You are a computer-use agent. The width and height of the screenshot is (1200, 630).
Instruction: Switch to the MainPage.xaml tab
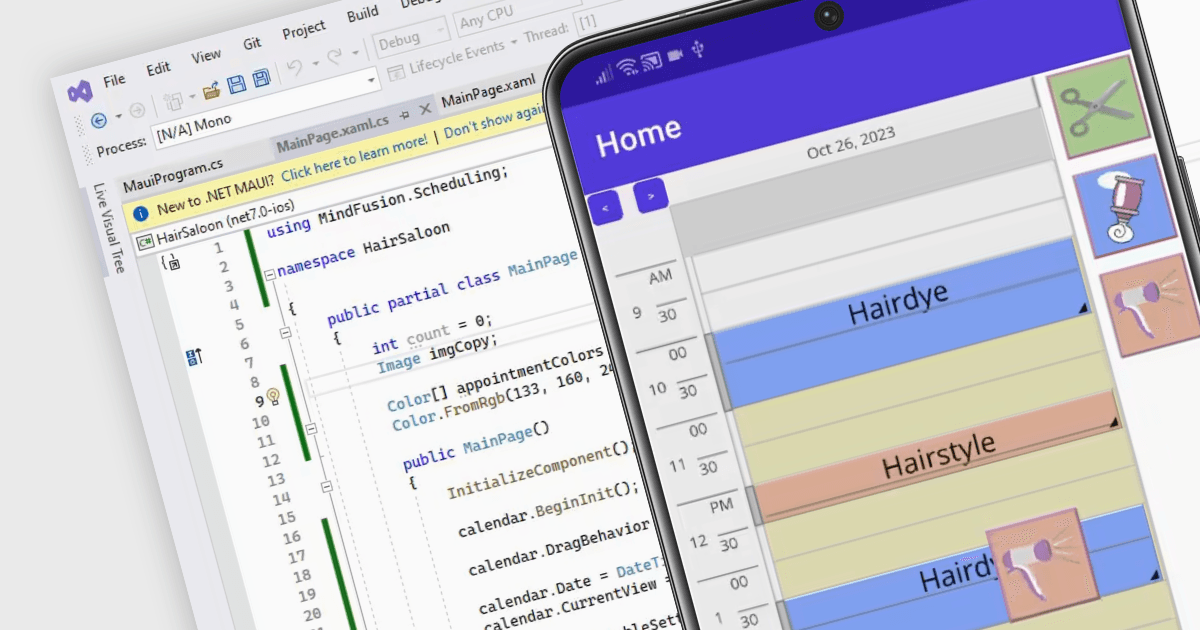[488, 92]
